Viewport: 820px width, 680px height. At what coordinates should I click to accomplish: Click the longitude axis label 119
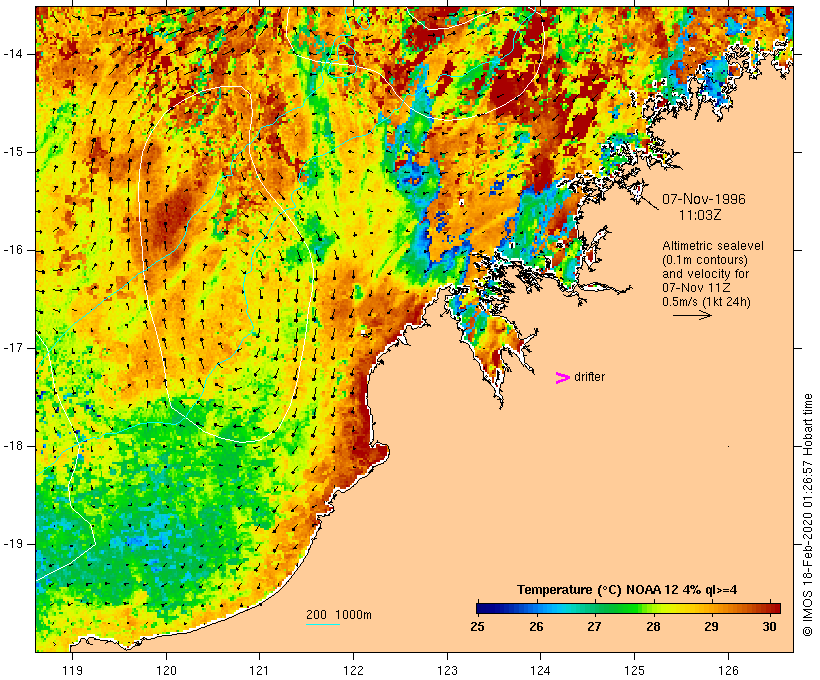coord(72,670)
